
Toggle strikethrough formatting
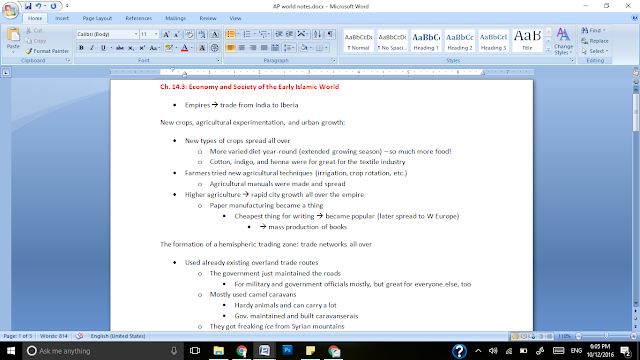[120, 48]
